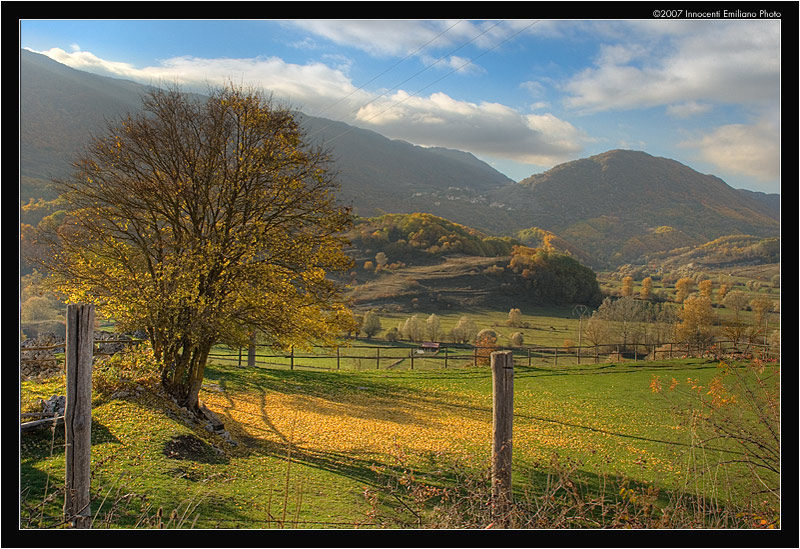Click the ©2007 Innocenti Emiliano Photo watermark
This screenshot has height=549, width=800.
716,13
